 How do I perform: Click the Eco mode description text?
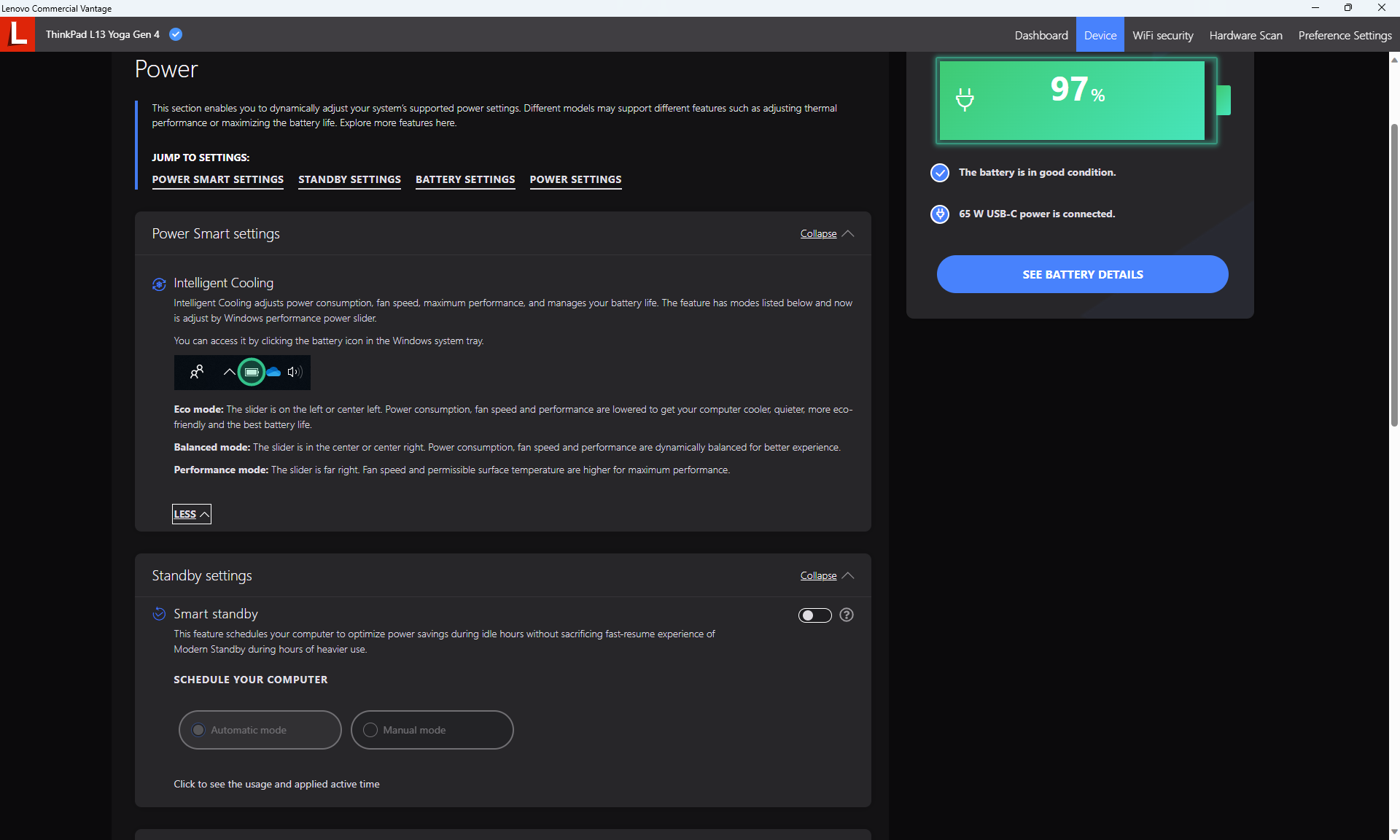tap(513, 417)
